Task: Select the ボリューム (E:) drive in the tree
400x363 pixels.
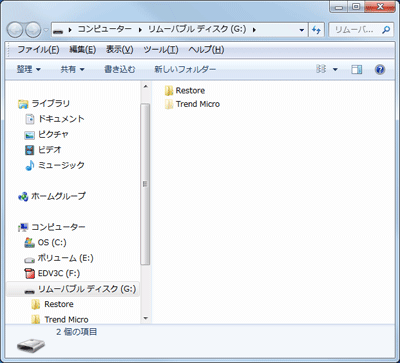Action: point(59,258)
